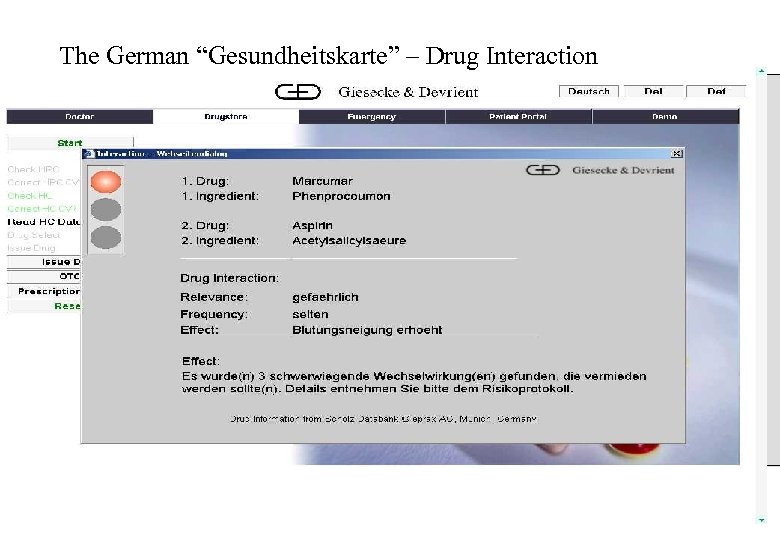Click the scrollbar up arrow

click(x=761, y=72)
